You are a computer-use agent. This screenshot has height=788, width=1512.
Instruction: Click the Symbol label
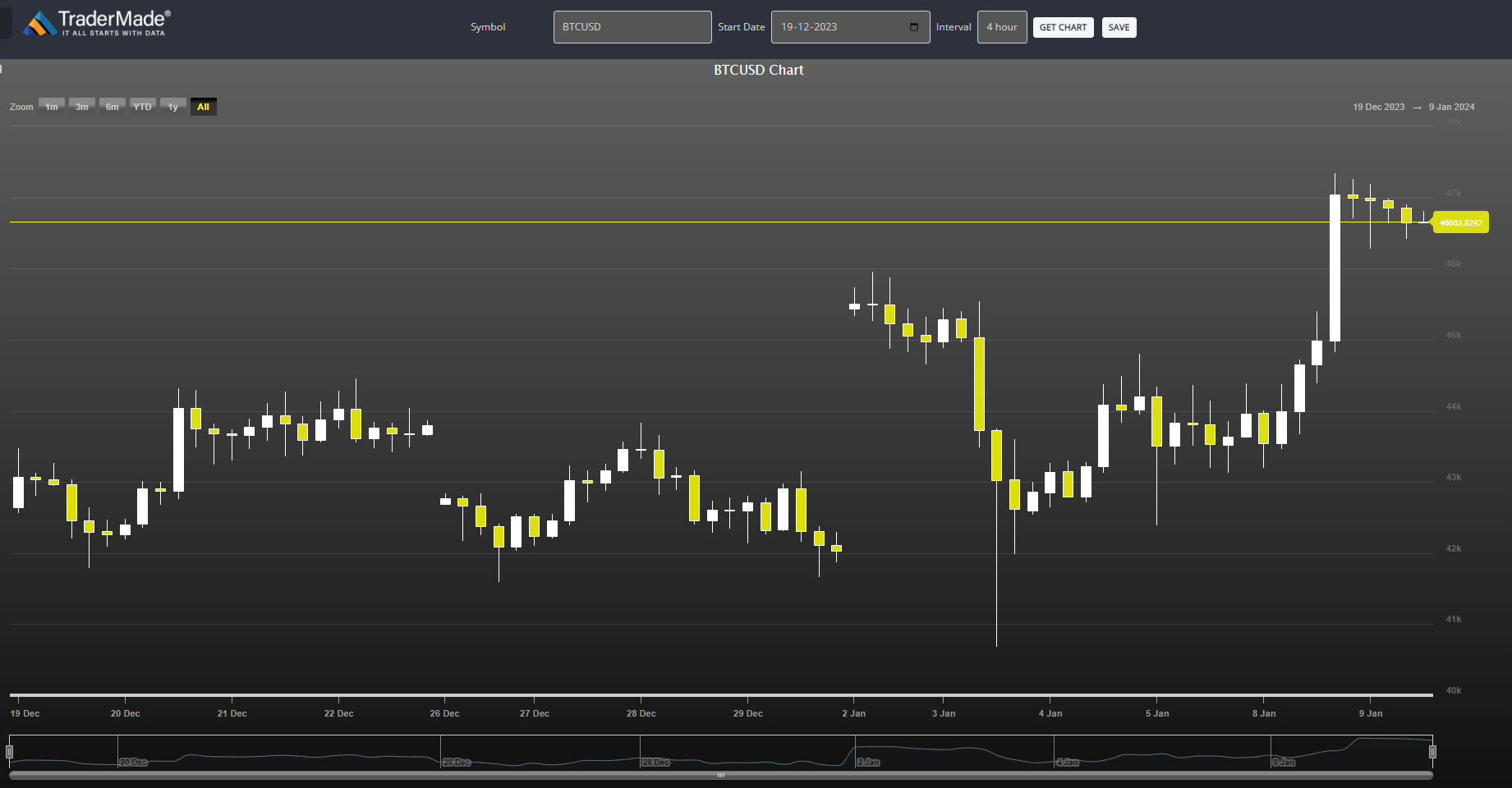pyautogui.click(x=488, y=27)
